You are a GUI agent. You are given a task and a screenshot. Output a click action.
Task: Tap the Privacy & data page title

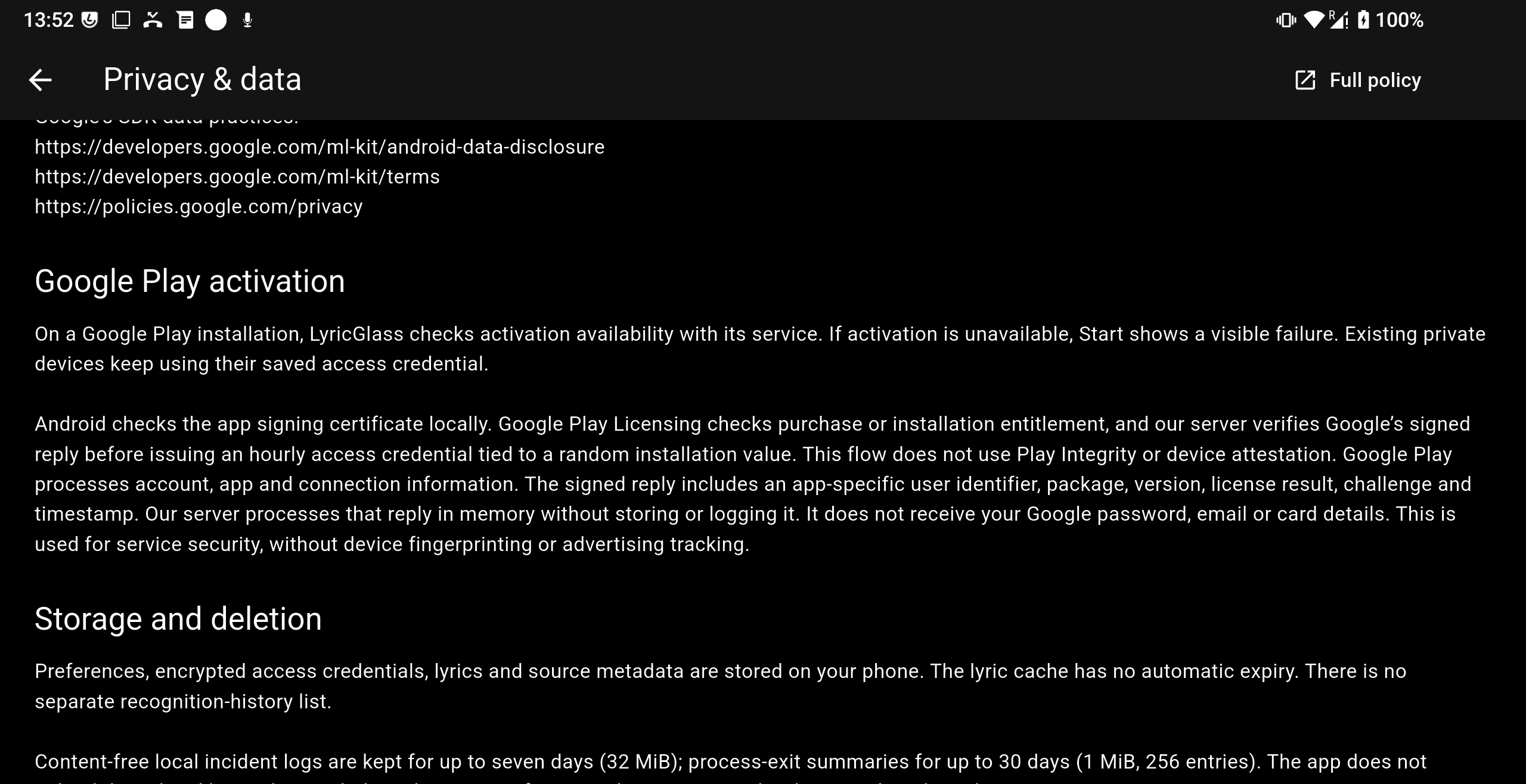[x=202, y=79]
